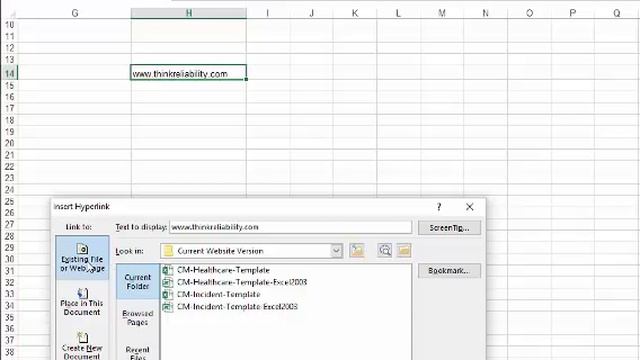This screenshot has width=640, height=360.
Task: Select column M header
Action: (442, 13)
